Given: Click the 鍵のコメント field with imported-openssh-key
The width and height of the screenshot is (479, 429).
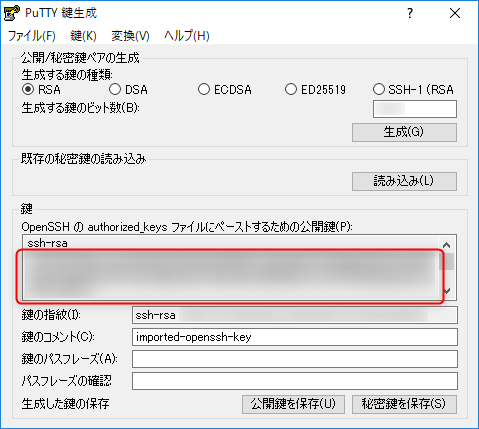Looking at the screenshot, I should (x=295, y=337).
